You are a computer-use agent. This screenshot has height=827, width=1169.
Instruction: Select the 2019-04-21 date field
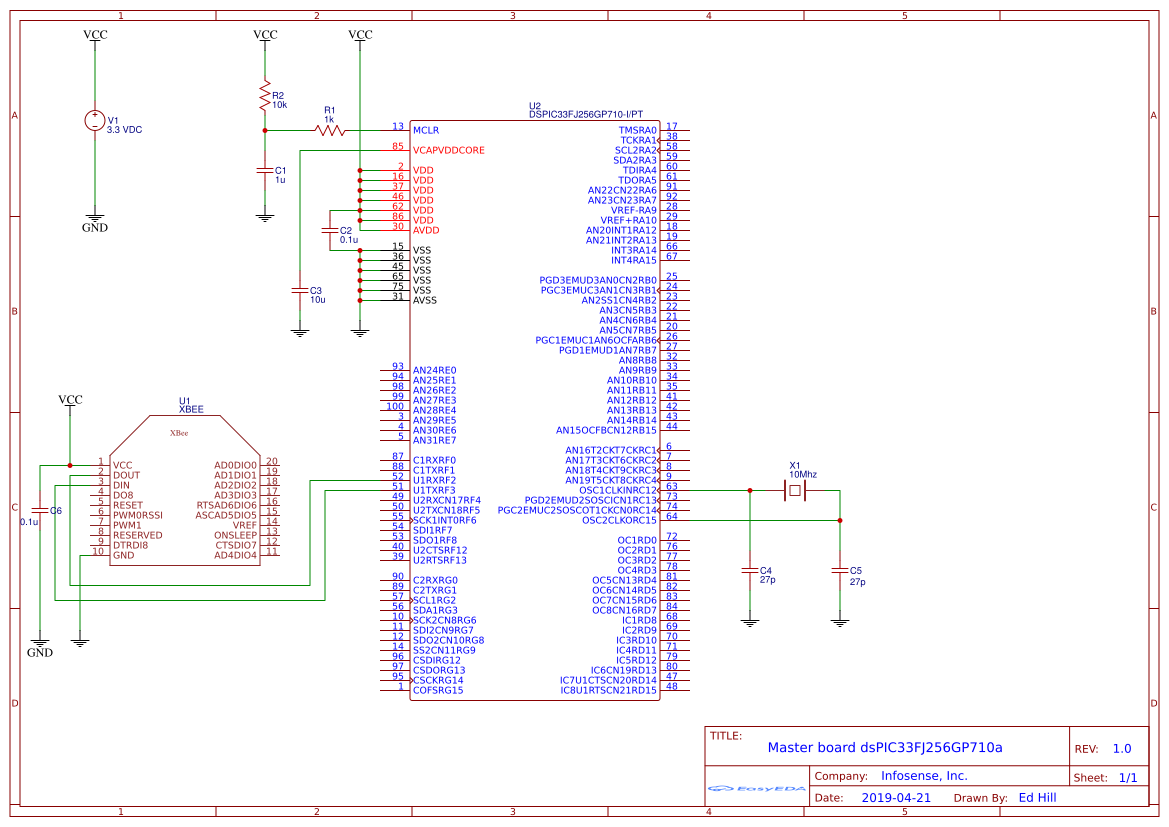point(897,797)
